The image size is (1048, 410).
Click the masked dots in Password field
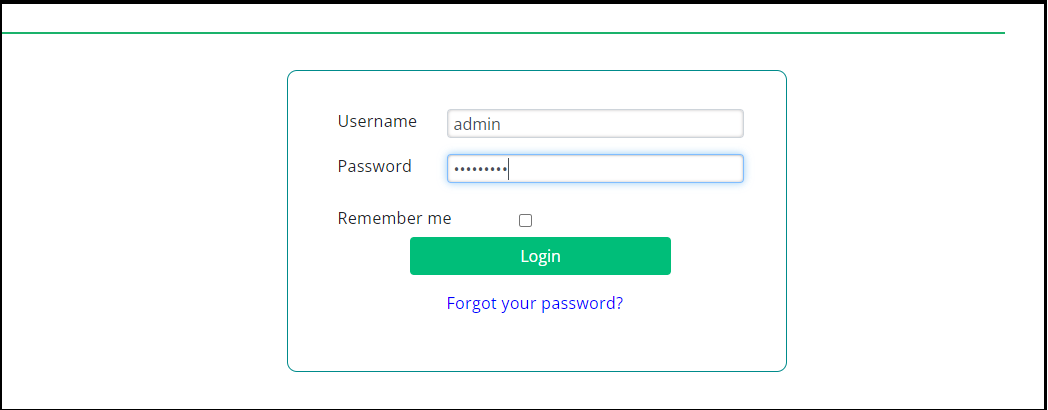click(x=480, y=170)
